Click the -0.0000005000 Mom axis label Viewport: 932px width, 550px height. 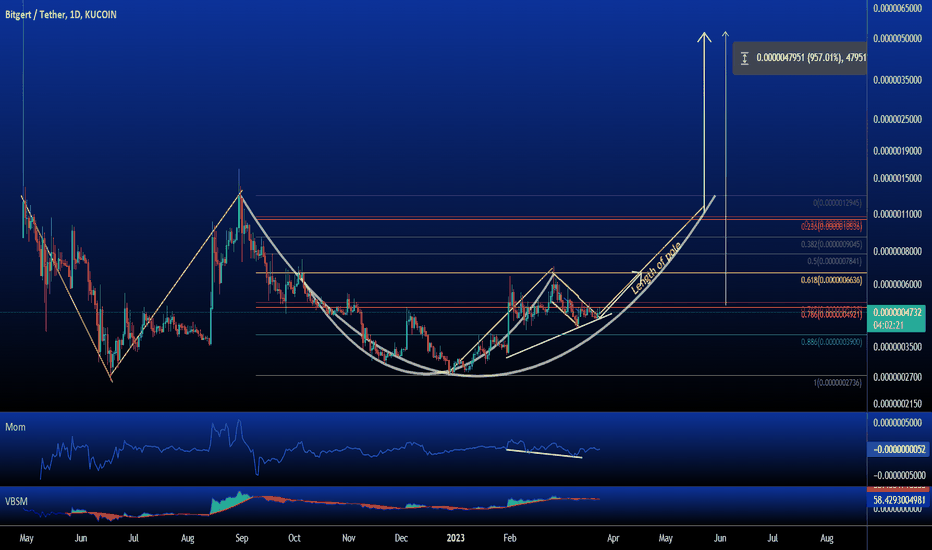(x=898, y=475)
